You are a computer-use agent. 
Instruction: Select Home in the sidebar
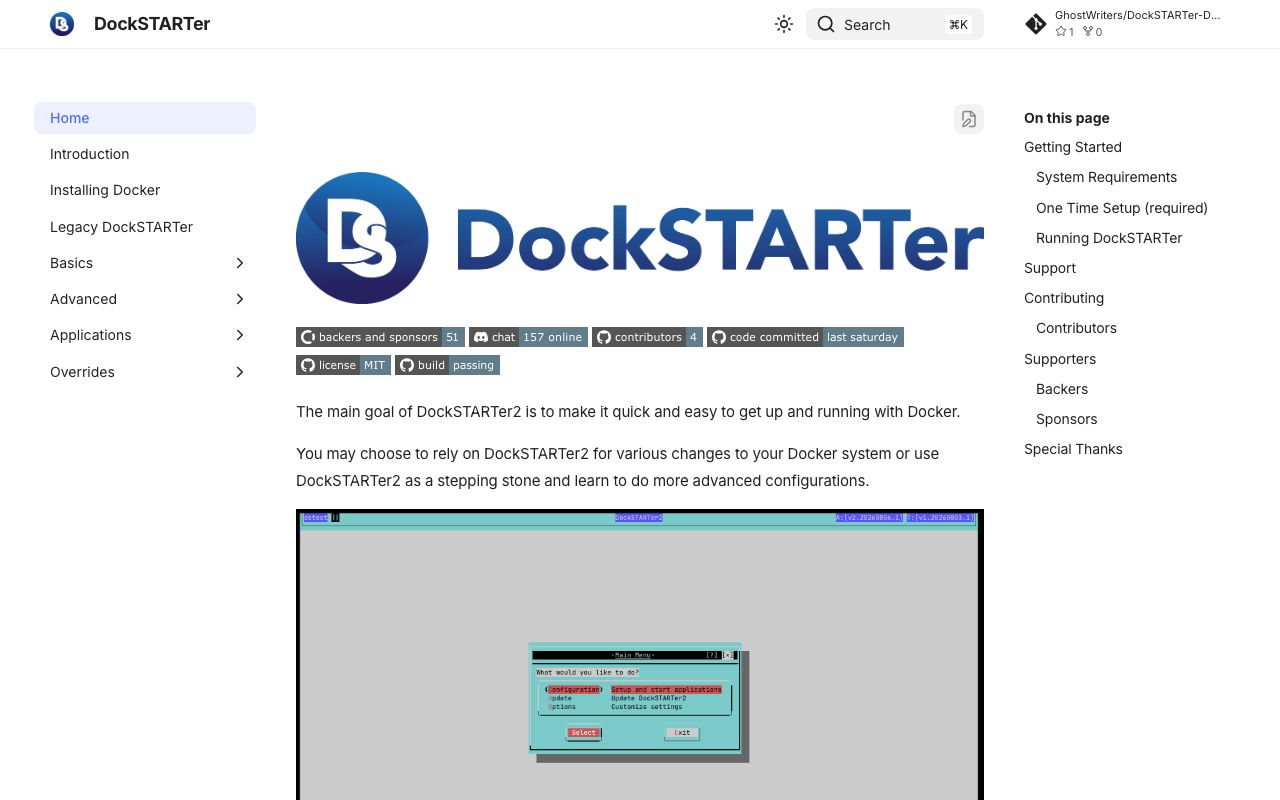click(x=145, y=118)
